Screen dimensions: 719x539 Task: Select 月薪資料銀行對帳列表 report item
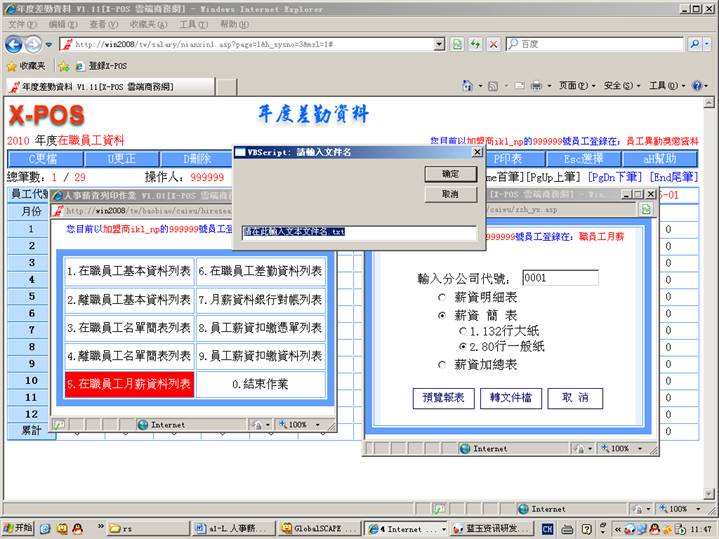pyautogui.click(x=260, y=299)
